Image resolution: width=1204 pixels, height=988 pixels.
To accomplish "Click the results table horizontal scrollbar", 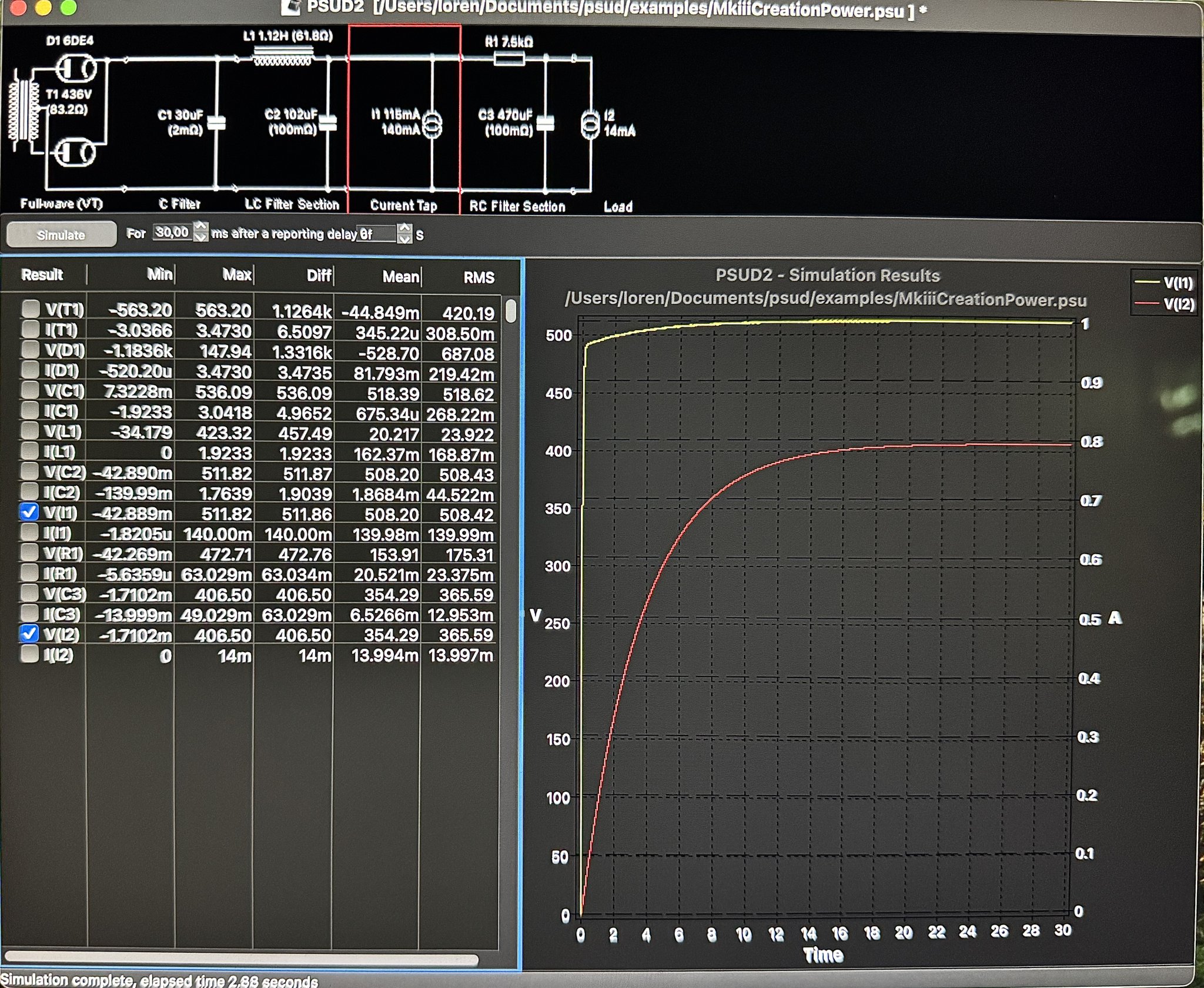I will (241, 960).
